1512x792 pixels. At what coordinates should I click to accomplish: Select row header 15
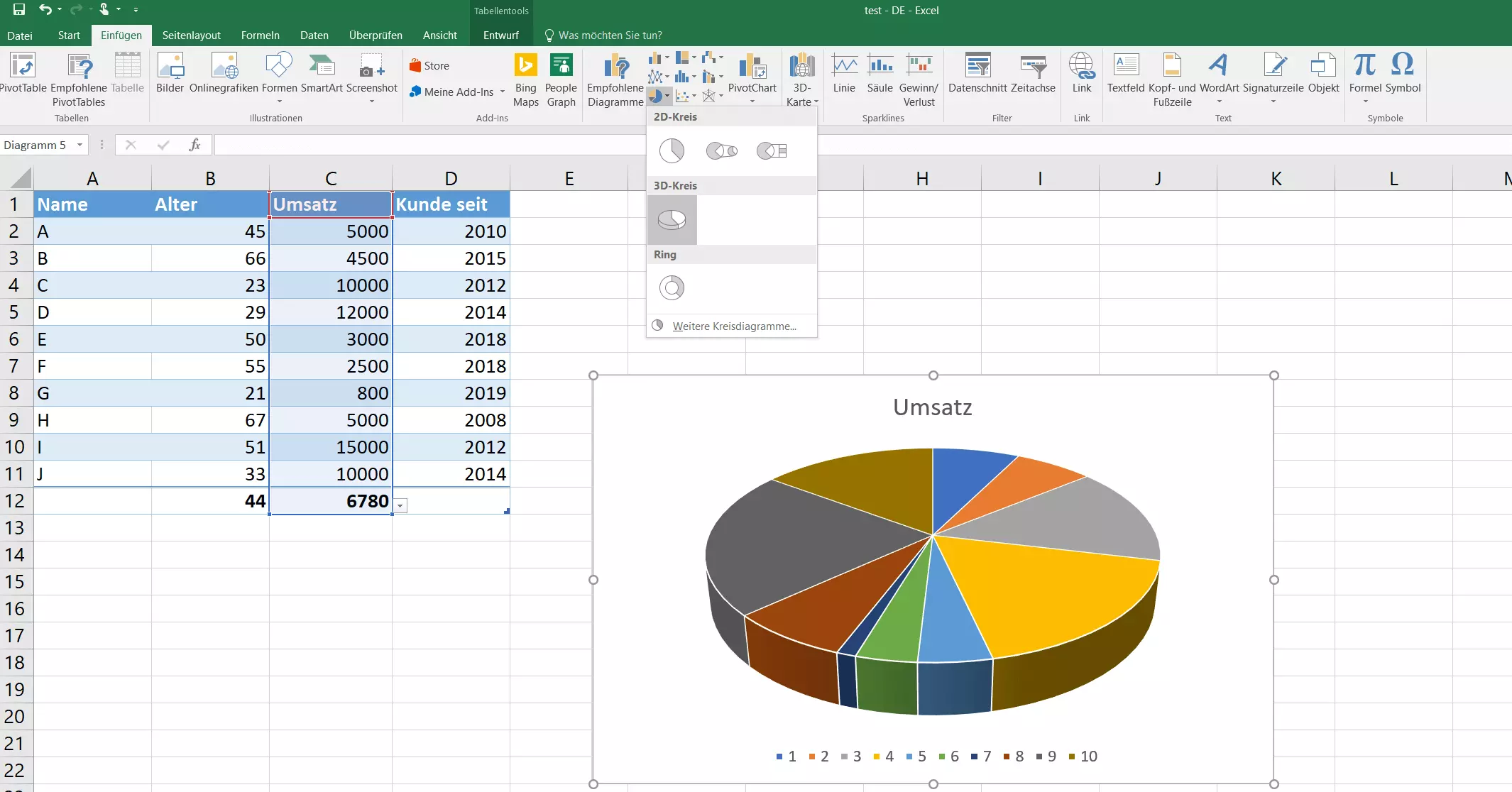click(x=15, y=582)
